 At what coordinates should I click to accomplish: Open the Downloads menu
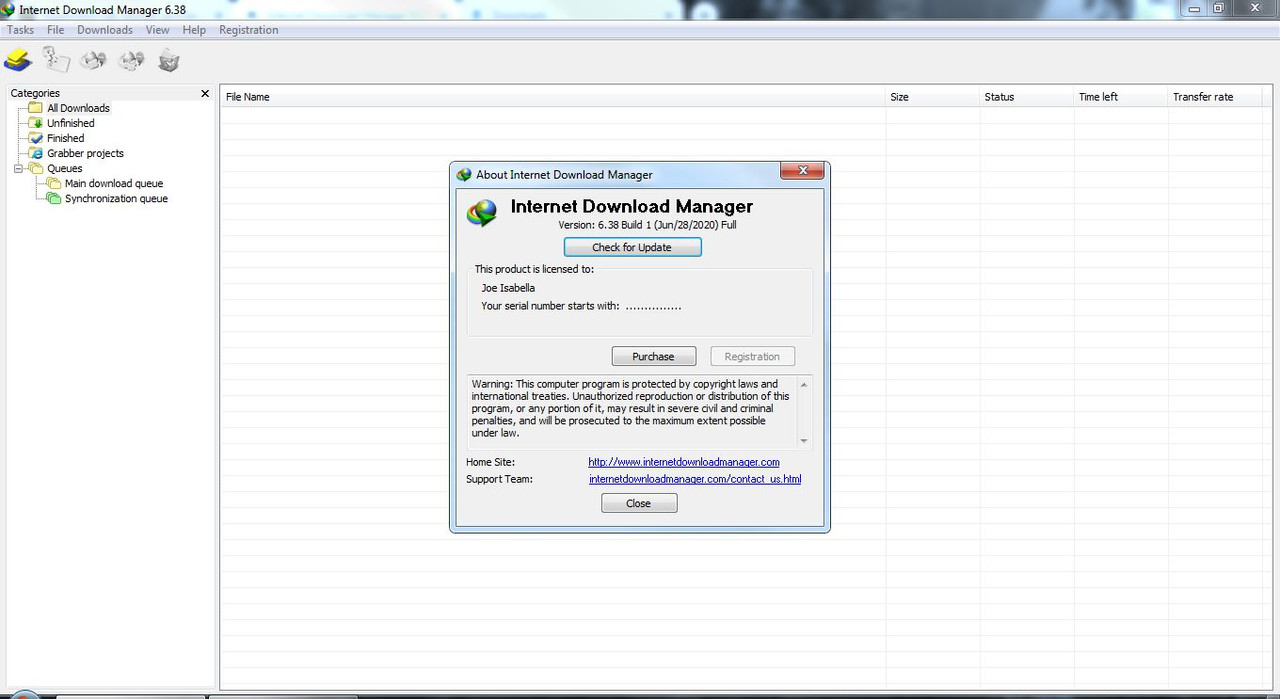click(x=105, y=30)
